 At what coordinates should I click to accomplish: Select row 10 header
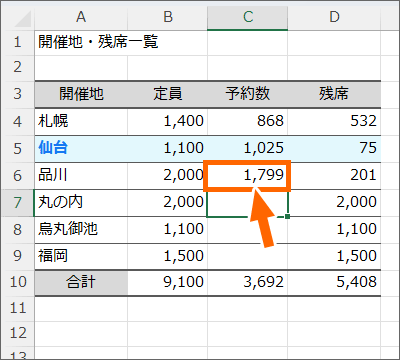[17, 283]
